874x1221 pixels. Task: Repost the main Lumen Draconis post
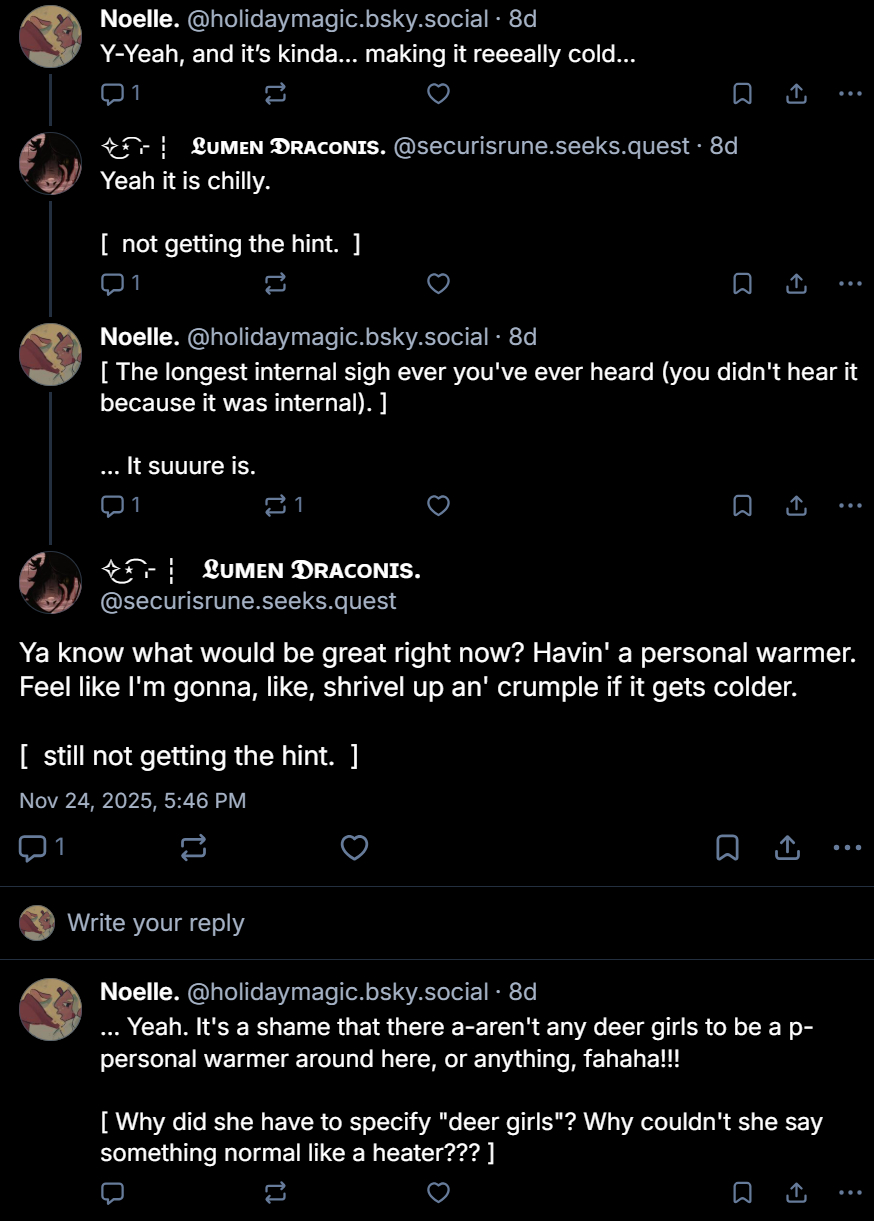(193, 848)
